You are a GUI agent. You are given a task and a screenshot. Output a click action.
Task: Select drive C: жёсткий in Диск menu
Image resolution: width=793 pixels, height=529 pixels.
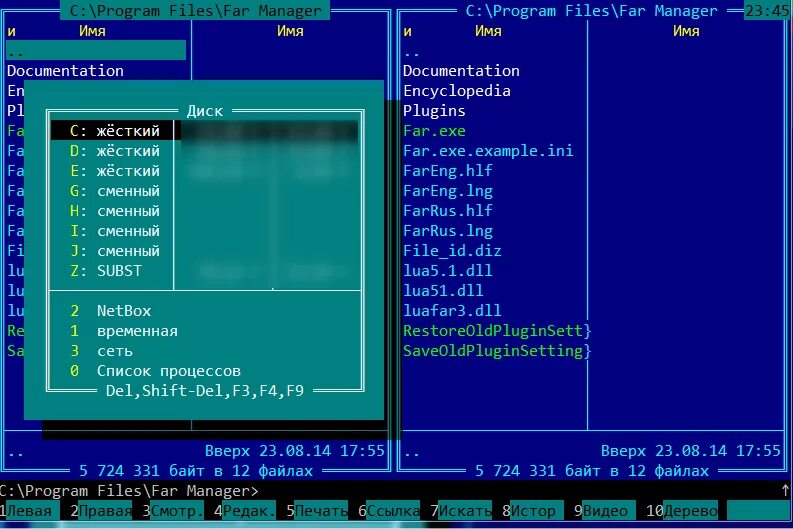point(205,130)
